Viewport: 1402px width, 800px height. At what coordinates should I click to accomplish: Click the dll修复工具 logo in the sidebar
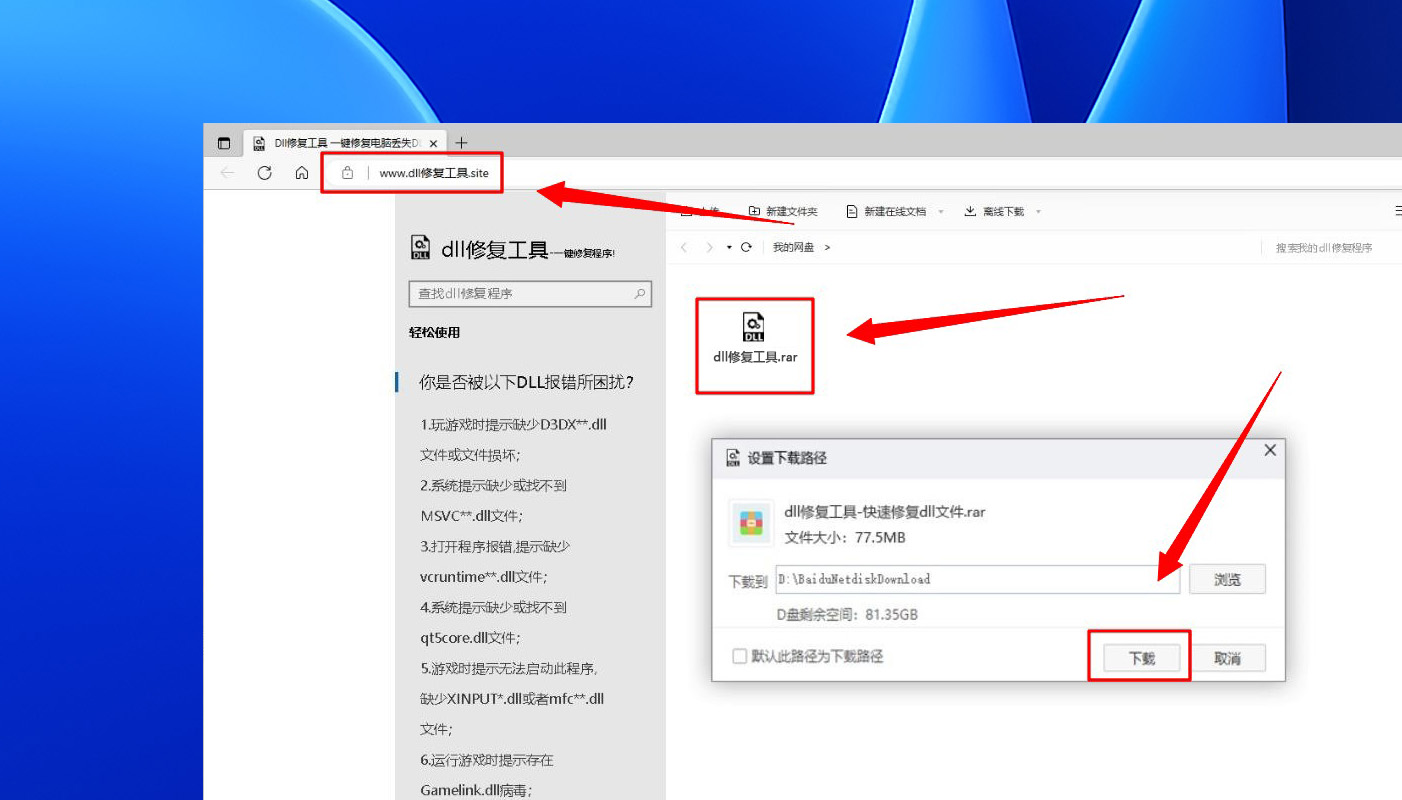(420, 246)
